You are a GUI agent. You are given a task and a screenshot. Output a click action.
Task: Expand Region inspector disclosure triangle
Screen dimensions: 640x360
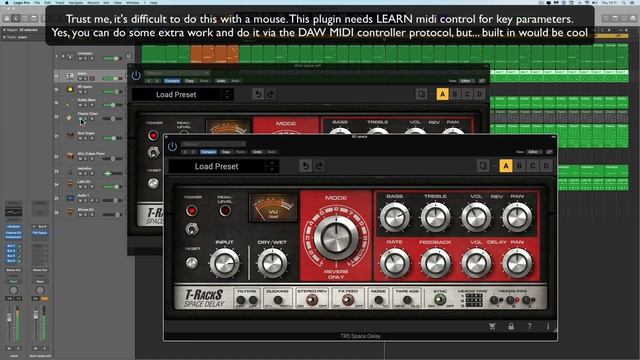point(4,30)
